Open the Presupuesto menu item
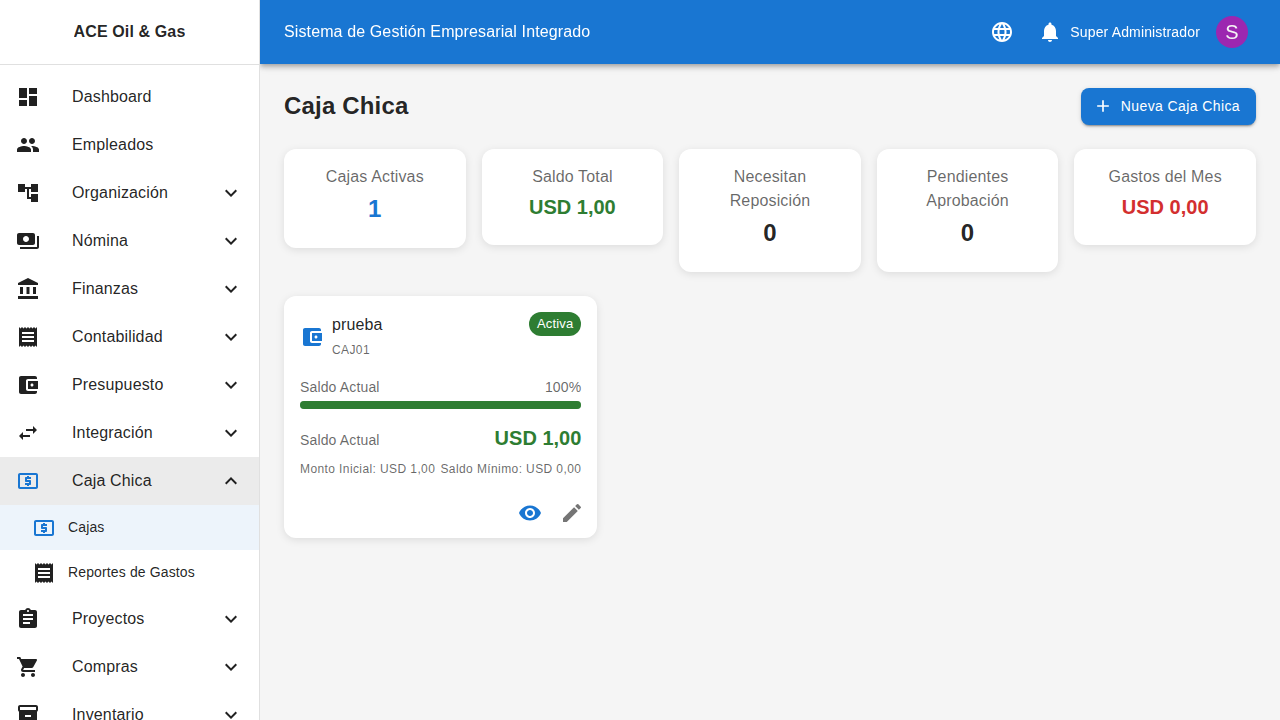This screenshot has width=1280, height=720. pos(117,384)
